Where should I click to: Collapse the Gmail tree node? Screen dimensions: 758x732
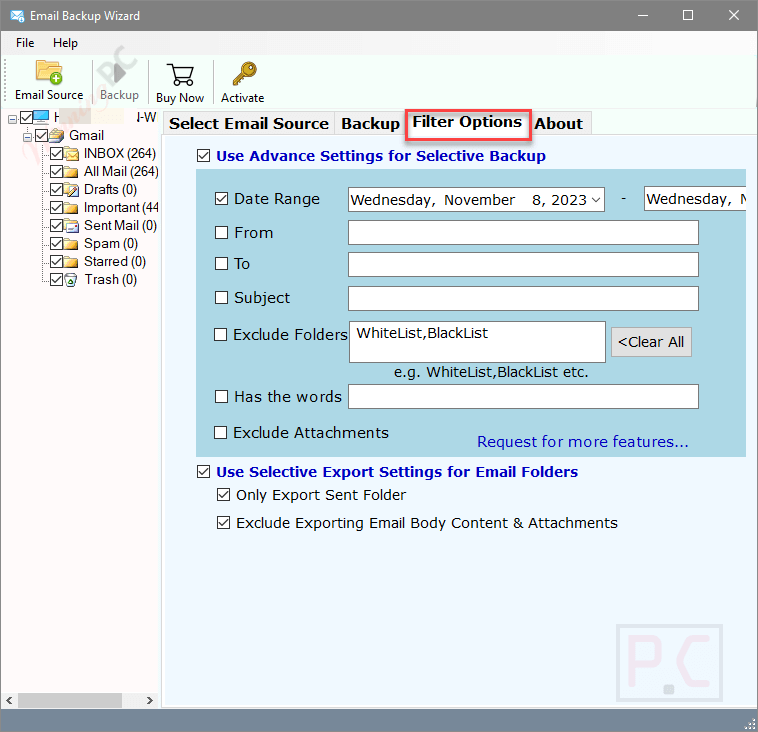[28, 137]
